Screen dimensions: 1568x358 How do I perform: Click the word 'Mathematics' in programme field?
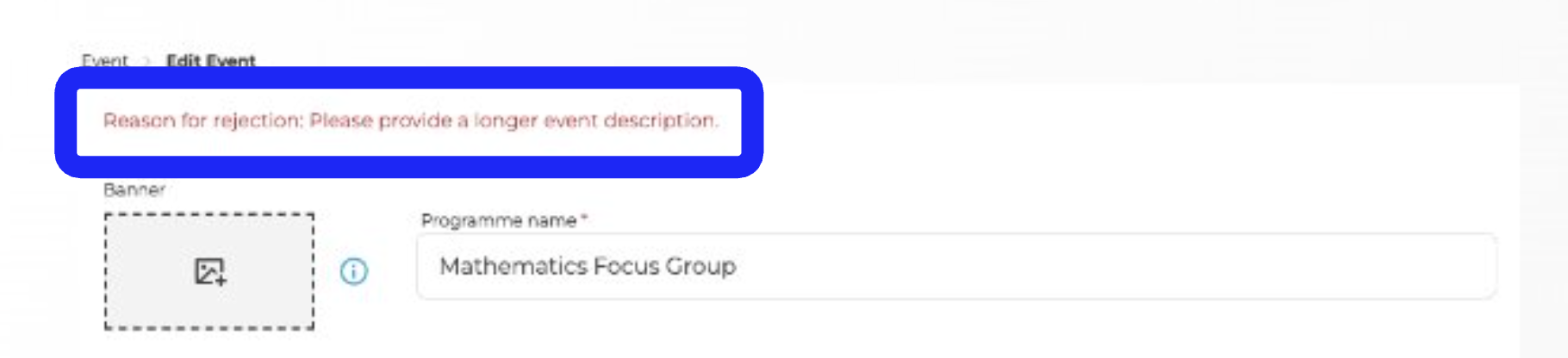point(513,266)
